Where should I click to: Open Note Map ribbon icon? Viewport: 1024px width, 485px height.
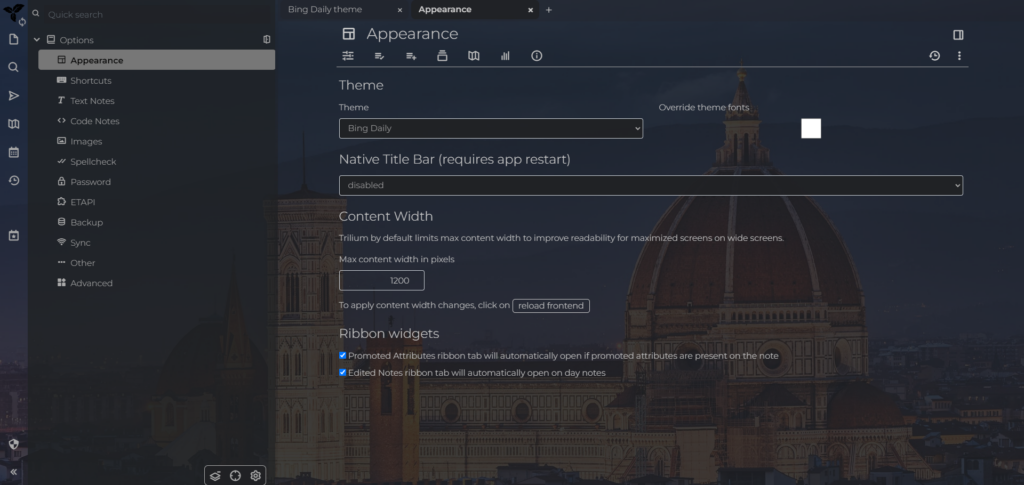[x=473, y=56]
